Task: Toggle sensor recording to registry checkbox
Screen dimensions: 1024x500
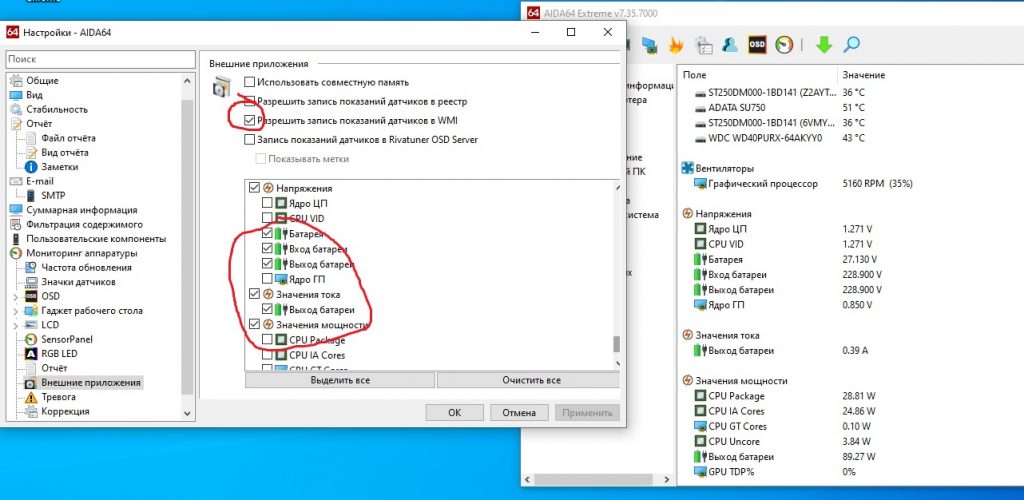Action: click(249, 102)
